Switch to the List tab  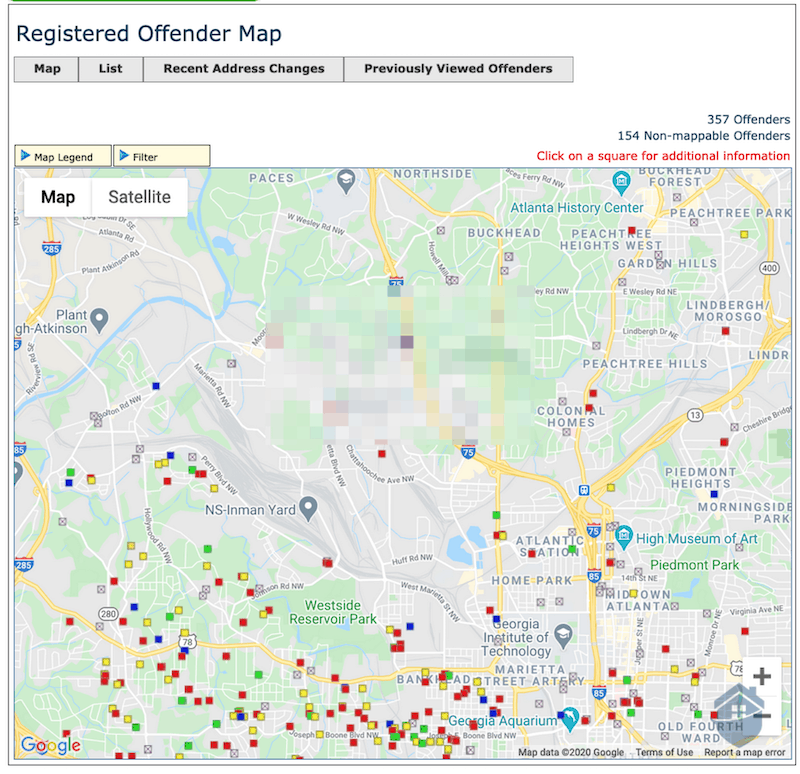[111, 69]
